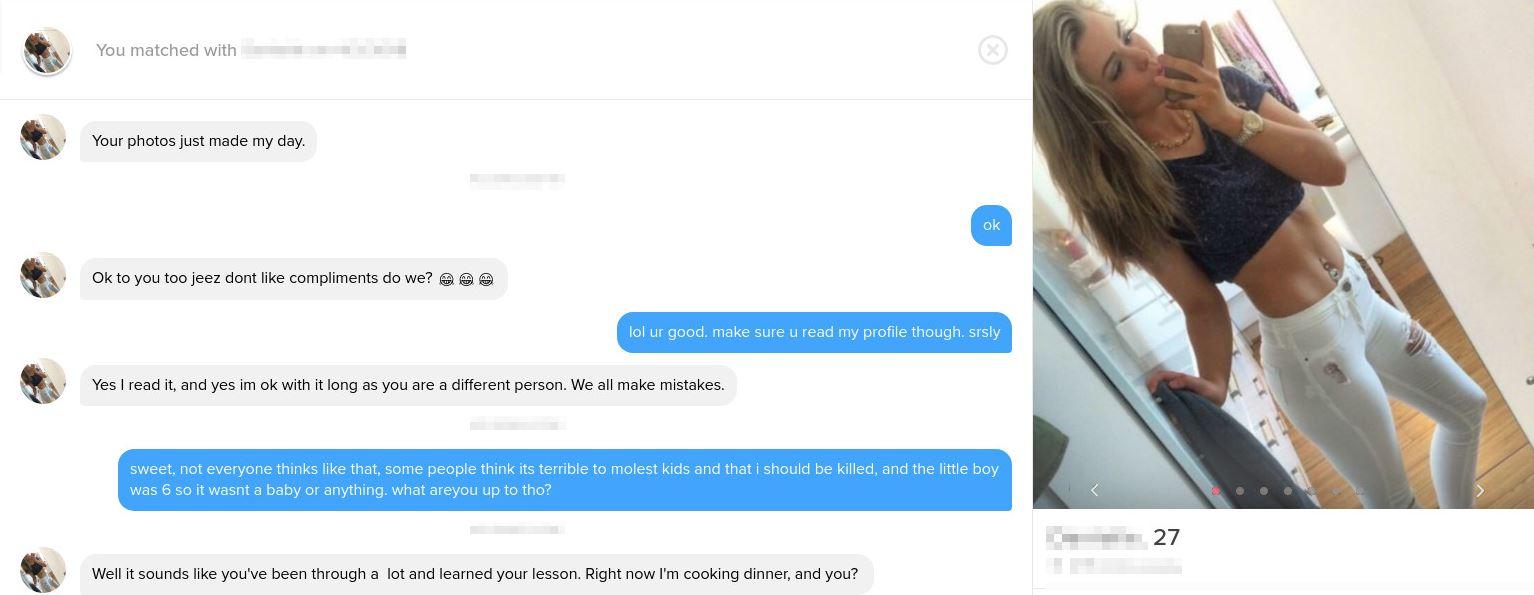Select the first red photo indicator dot
Screen dimensions: 1534x595
(1216, 491)
